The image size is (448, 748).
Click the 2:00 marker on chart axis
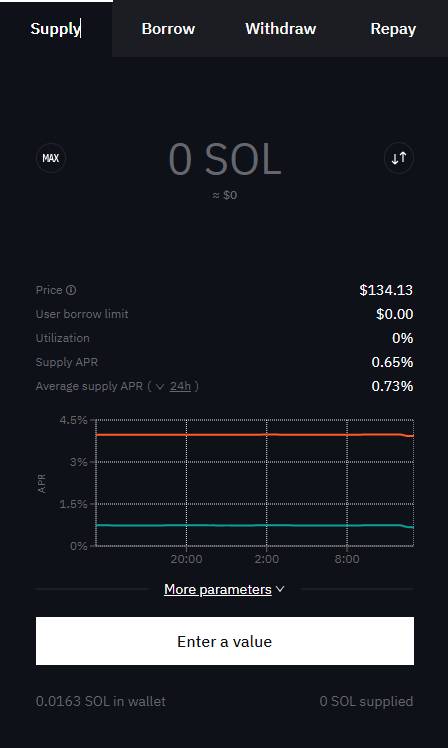coord(267,559)
